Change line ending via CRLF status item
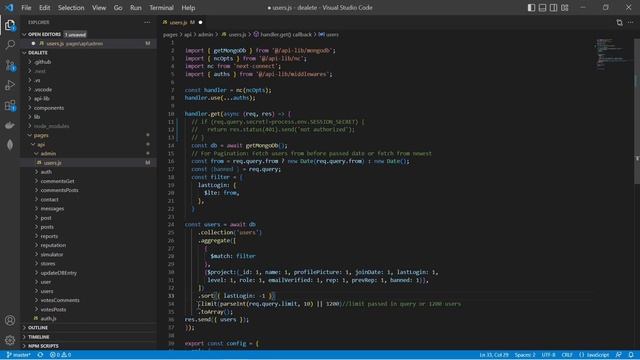Image resolution: width=640 pixels, height=360 pixels. click(x=567, y=355)
